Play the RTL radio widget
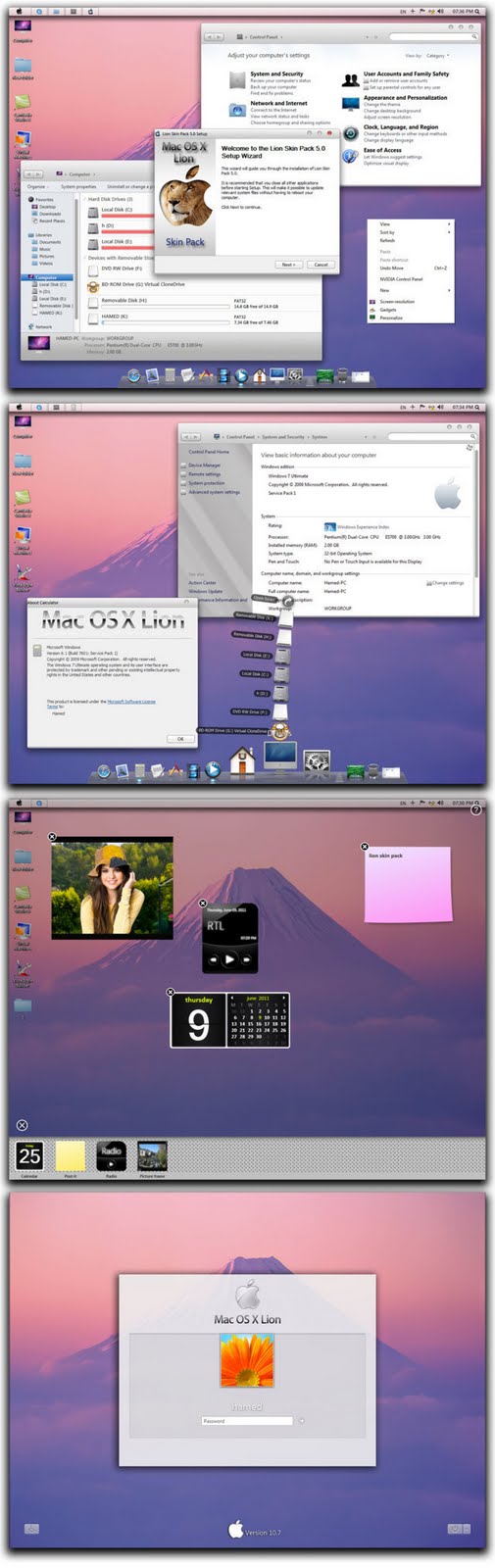Viewport: 495px width, 1568px height. 228,959
